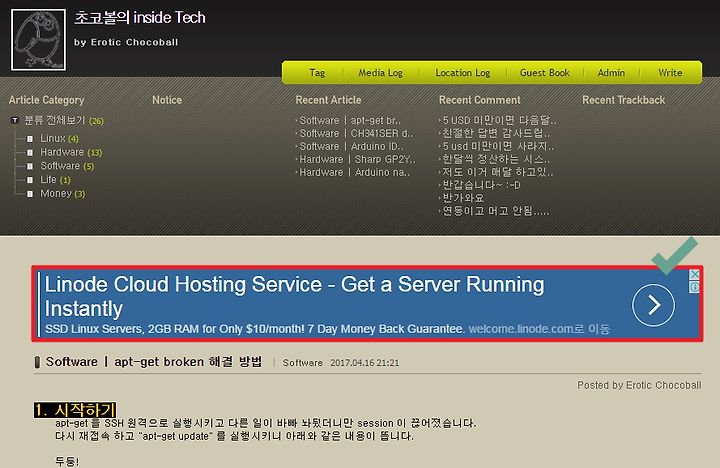Viewport: 720px width, 468px height.
Task: Click the Recent Article heading
Action: pos(328,100)
